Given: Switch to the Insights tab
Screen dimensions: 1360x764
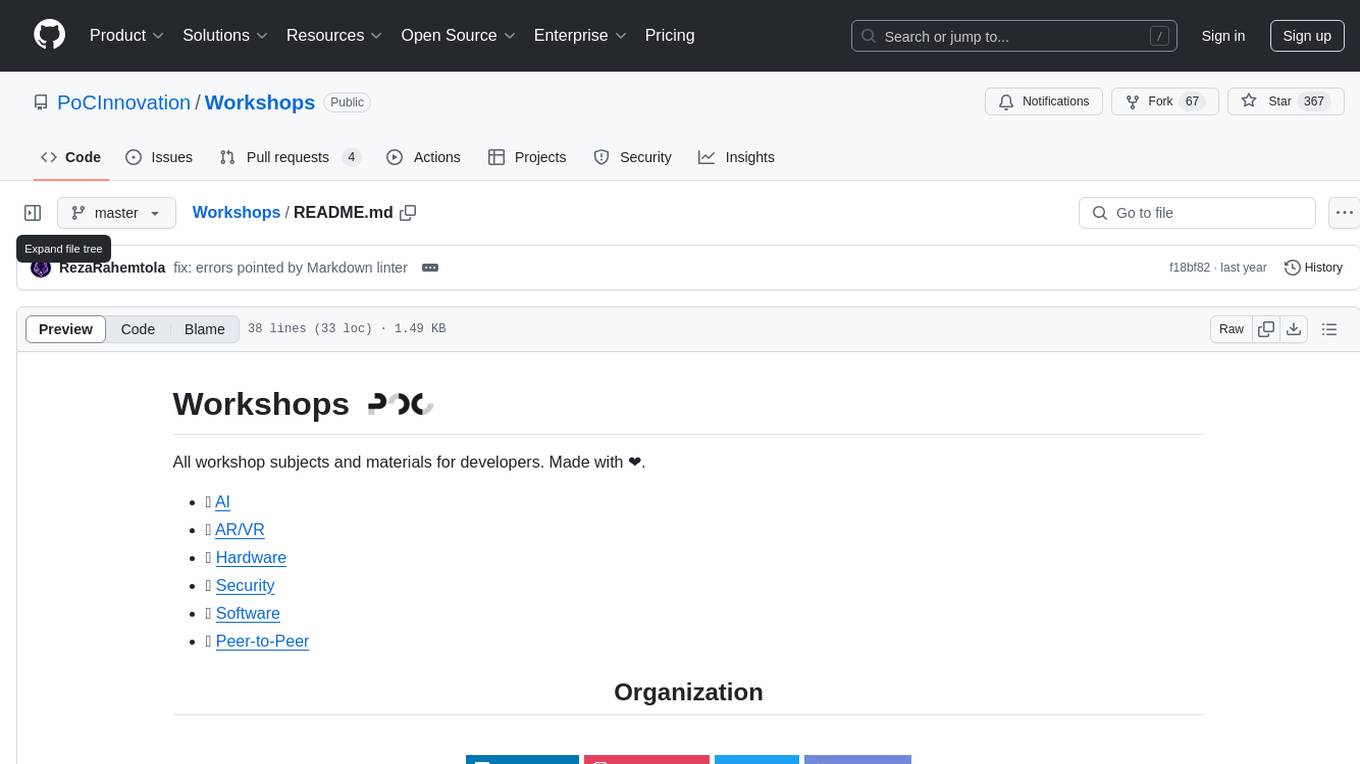Looking at the screenshot, I should point(736,157).
